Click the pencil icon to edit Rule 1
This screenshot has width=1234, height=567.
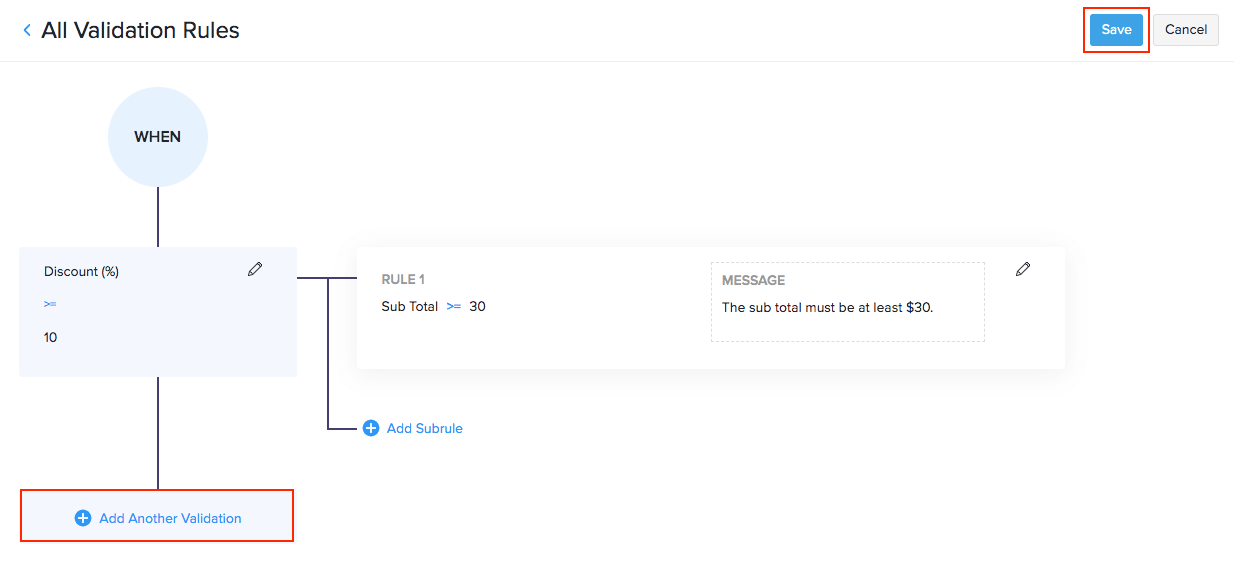[x=1022, y=269]
